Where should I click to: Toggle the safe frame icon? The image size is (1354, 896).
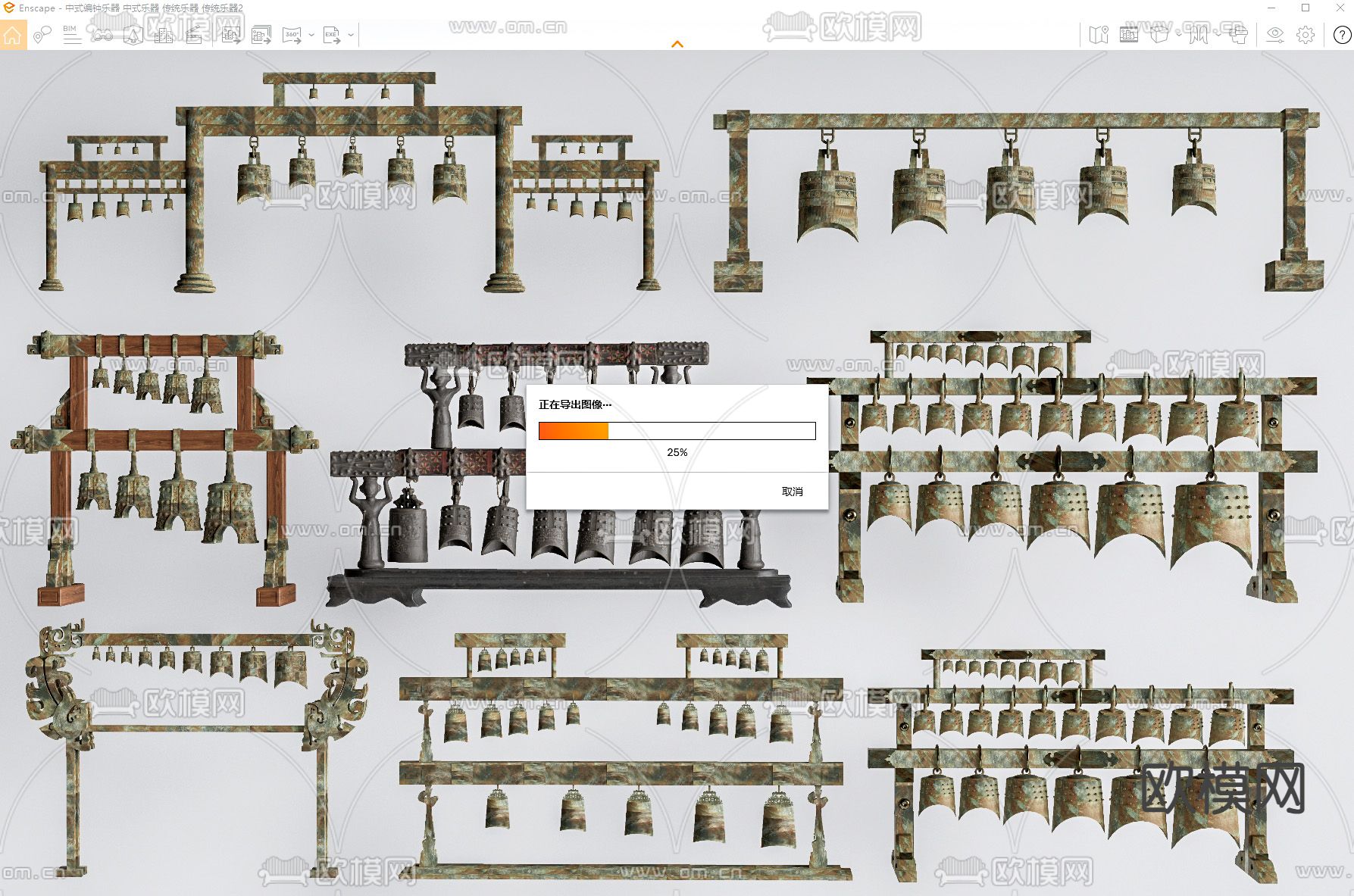pyautogui.click(x=1129, y=35)
